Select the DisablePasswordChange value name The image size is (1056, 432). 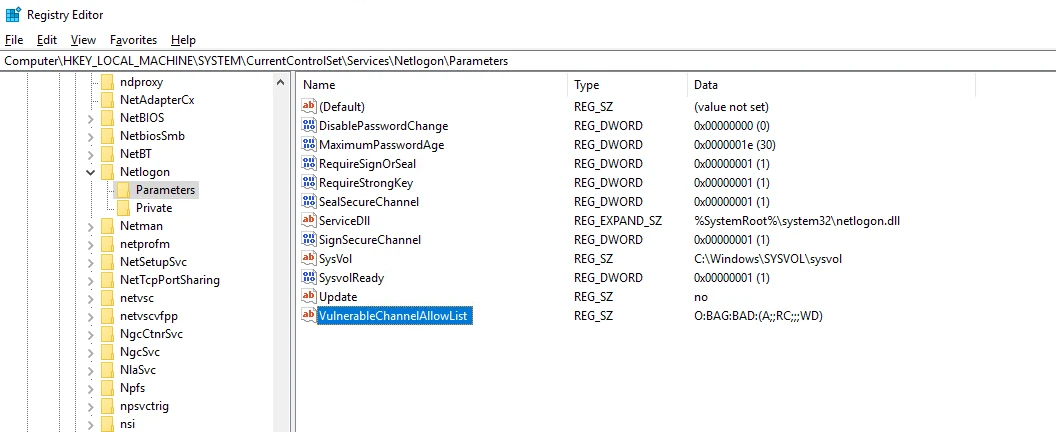pos(383,125)
